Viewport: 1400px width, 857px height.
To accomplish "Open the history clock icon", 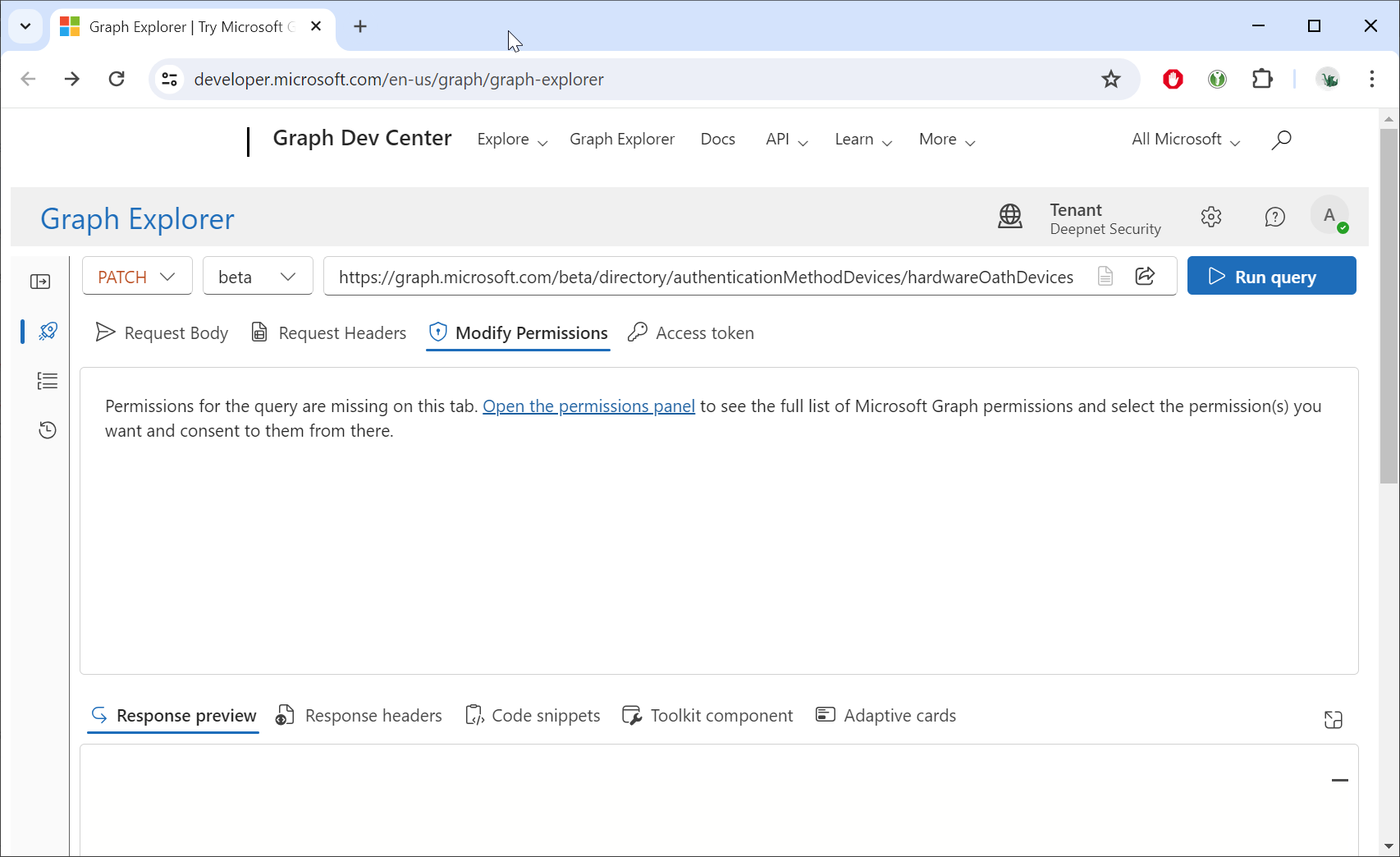I will [x=48, y=430].
